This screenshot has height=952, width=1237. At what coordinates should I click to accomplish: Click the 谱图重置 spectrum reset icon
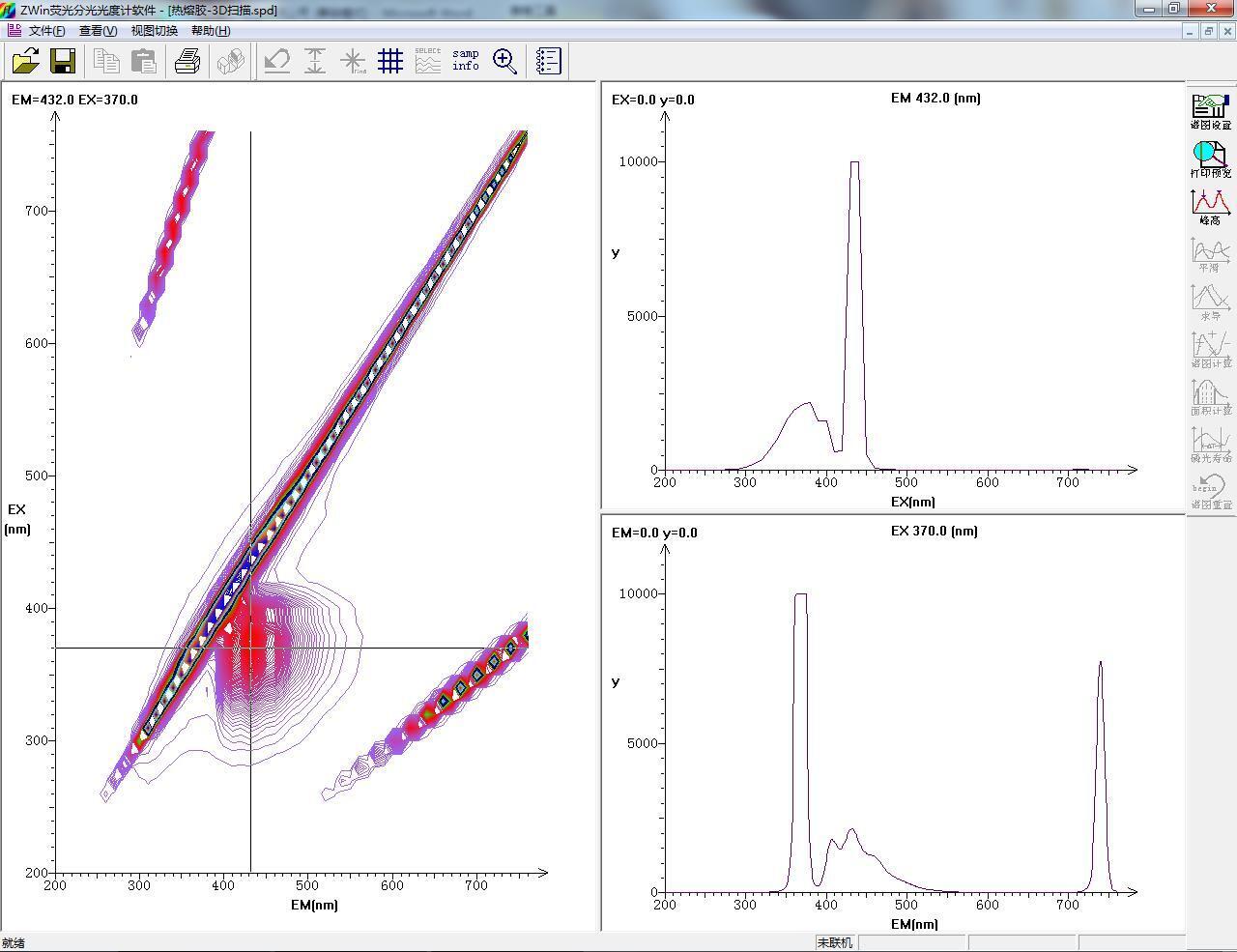click(x=1210, y=491)
